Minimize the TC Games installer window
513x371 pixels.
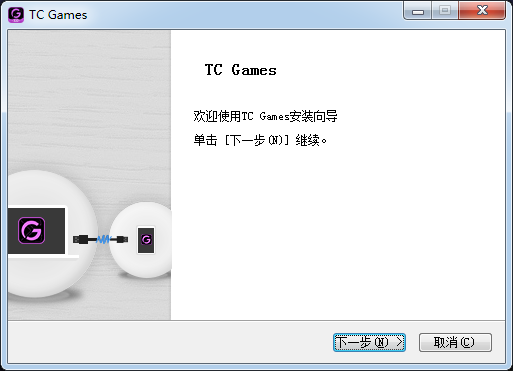pyautogui.click(x=418, y=11)
